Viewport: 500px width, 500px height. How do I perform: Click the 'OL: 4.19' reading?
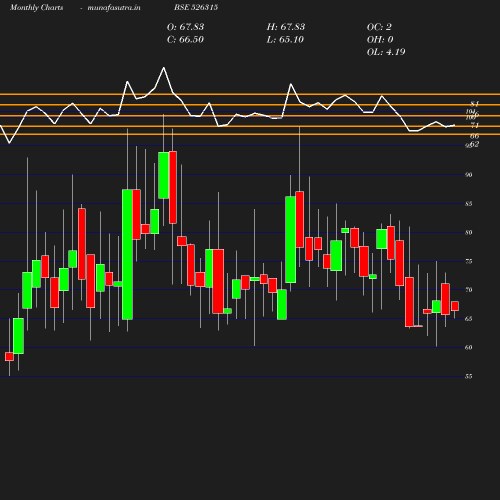coord(386,52)
